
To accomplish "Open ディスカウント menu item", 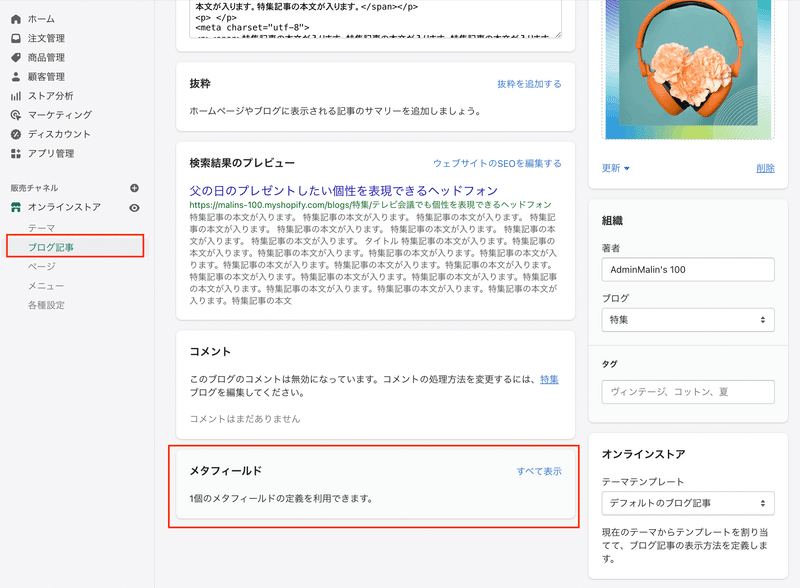I will (x=59, y=134).
